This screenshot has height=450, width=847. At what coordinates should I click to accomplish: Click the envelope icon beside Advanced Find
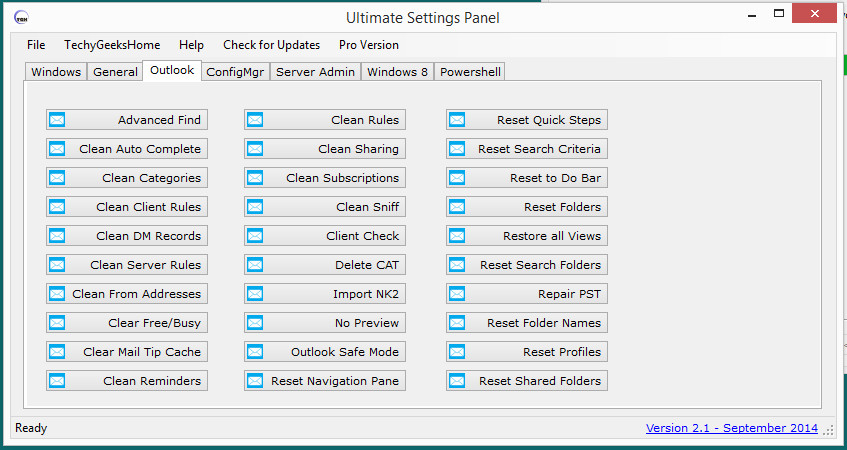57,120
